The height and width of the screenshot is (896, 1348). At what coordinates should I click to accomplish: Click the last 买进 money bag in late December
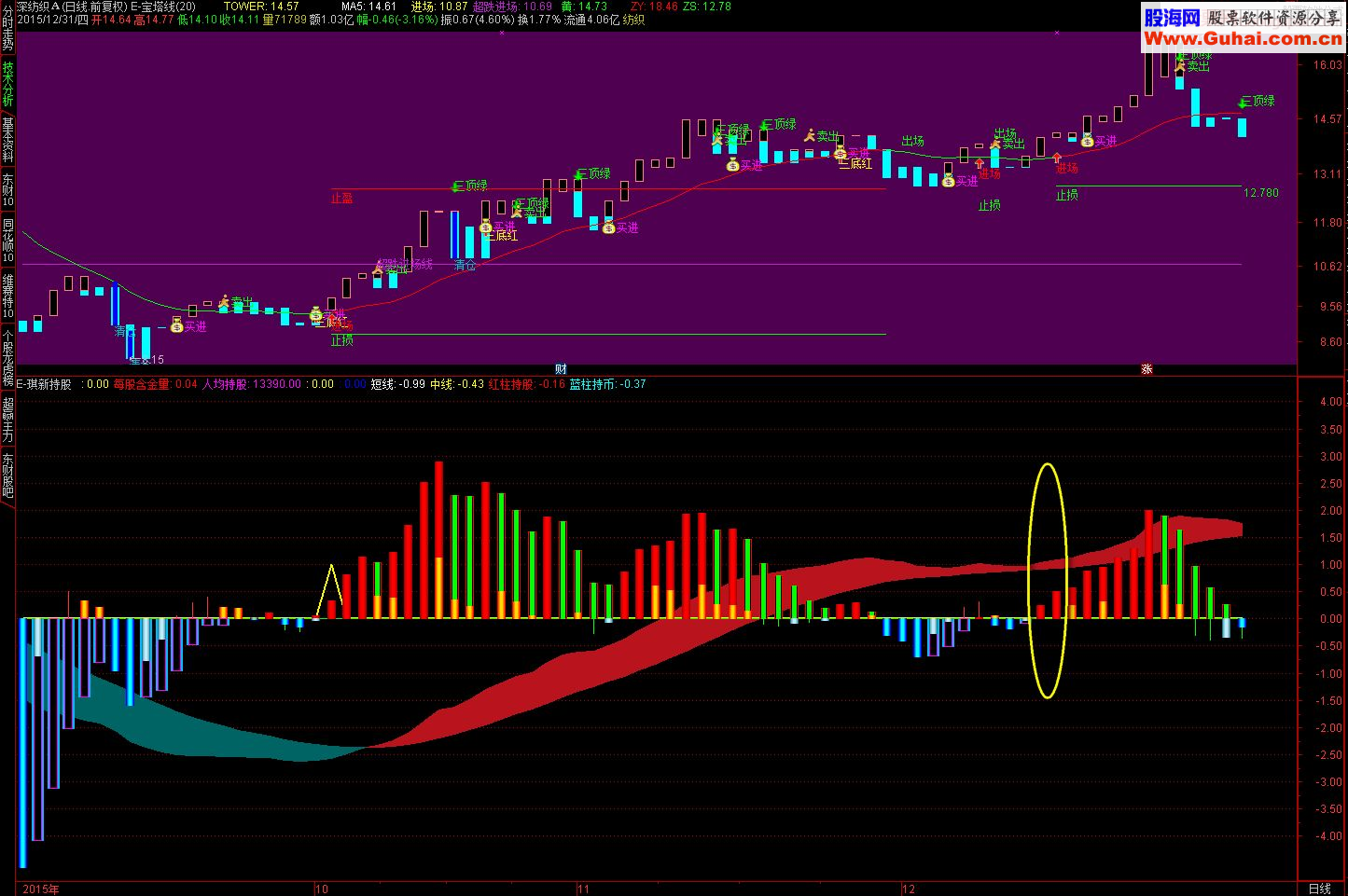click(1087, 141)
